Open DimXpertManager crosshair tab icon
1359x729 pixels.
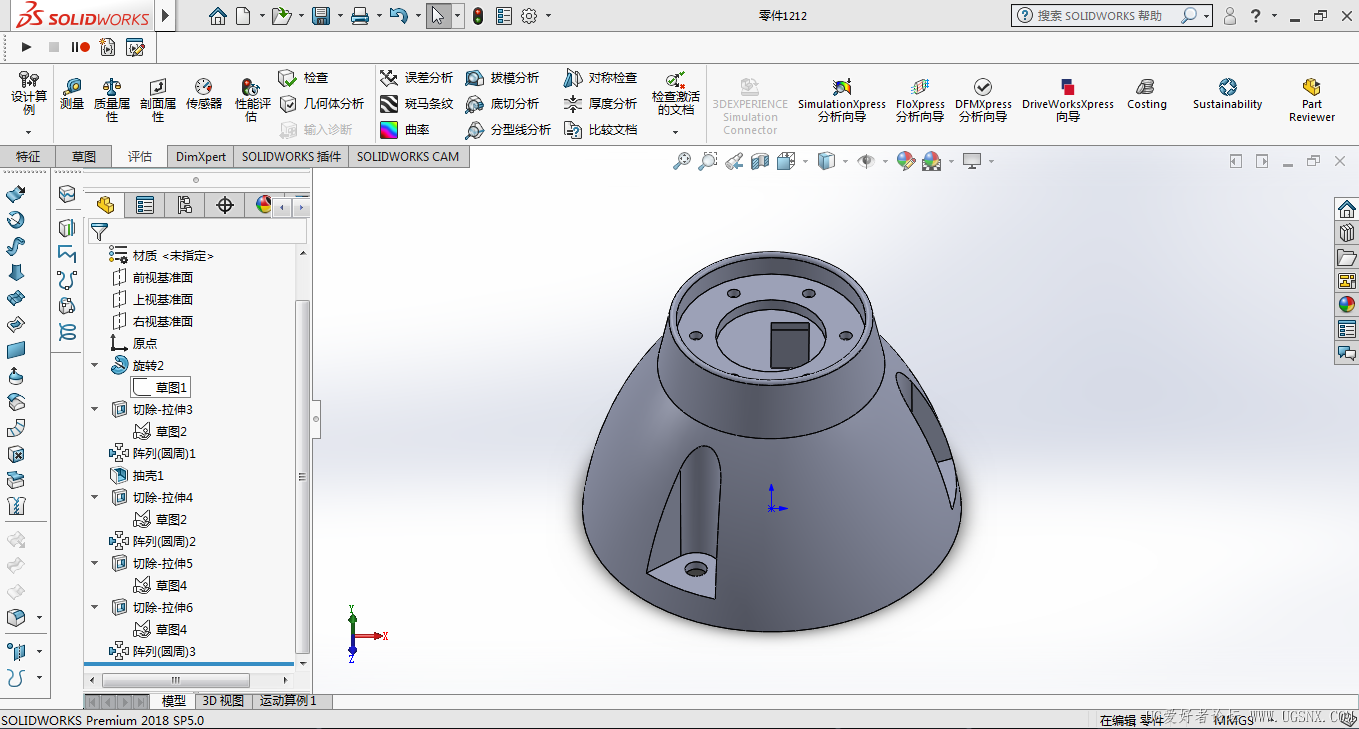click(225, 205)
